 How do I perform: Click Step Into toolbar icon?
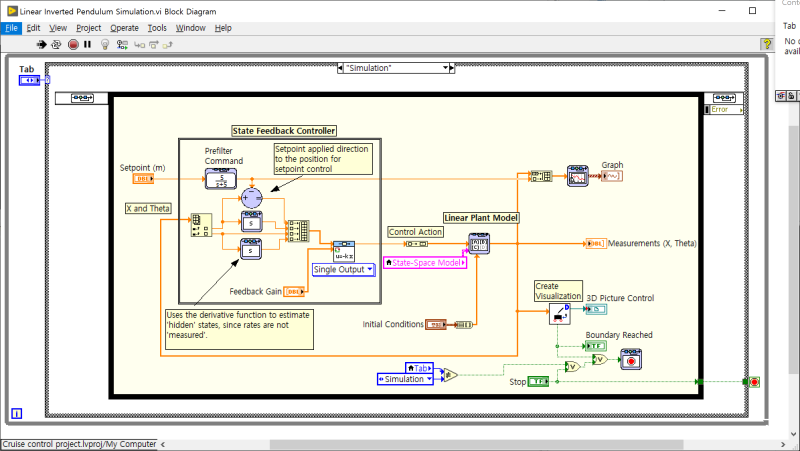tap(139, 45)
